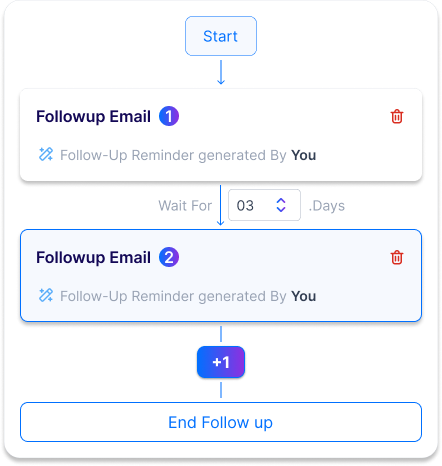The width and height of the screenshot is (442, 466).
Task: Click magic wand icon in Followup Email 2
Action: 46,295
